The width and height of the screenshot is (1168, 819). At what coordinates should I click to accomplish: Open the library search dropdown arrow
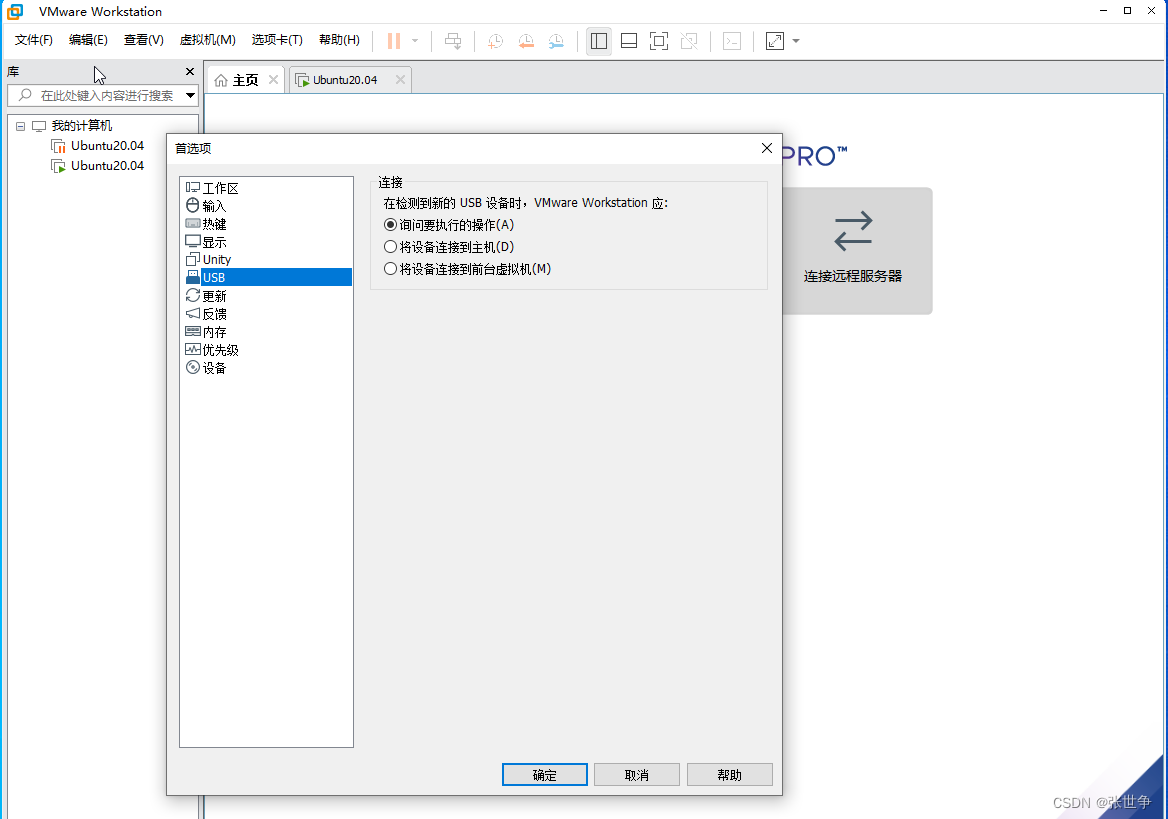tap(191, 95)
